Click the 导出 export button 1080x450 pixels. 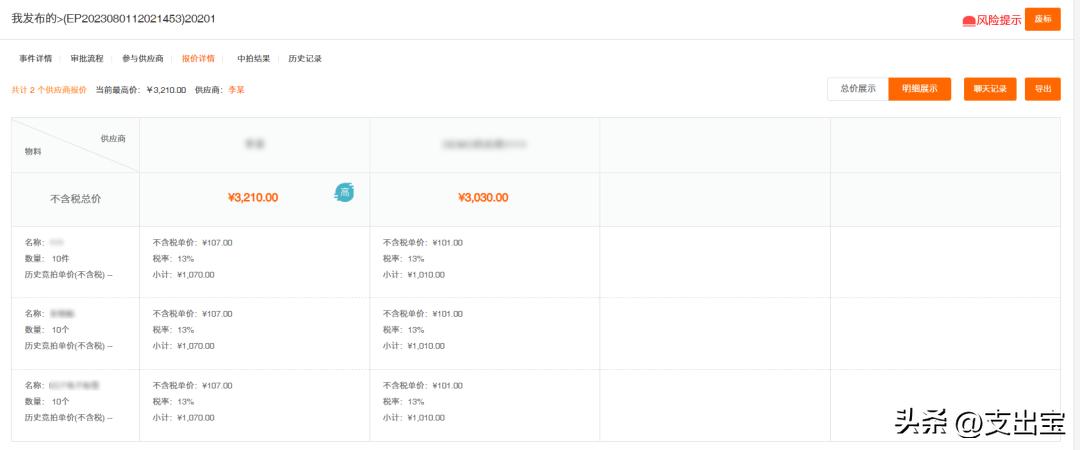click(1042, 89)
